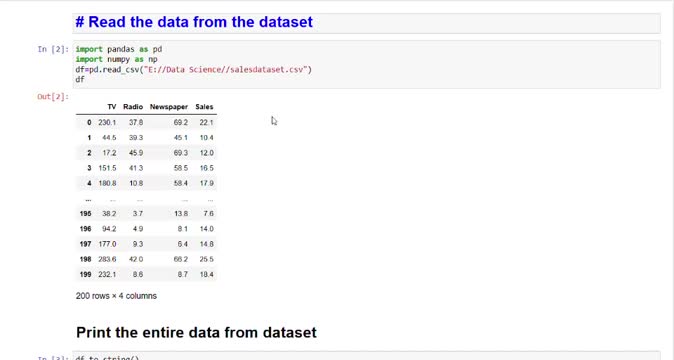Click the TV column header
The height and width of the screenshot is (360, 674).
(x=112, y=107)
